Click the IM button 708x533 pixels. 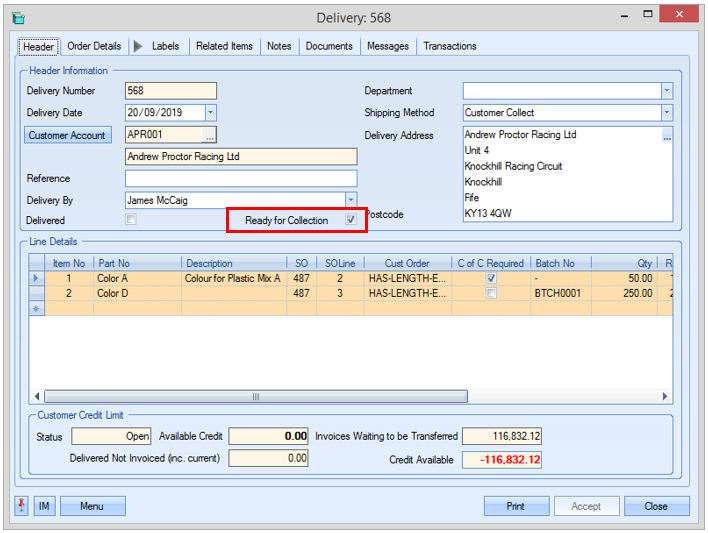click(x=44, y=506)
